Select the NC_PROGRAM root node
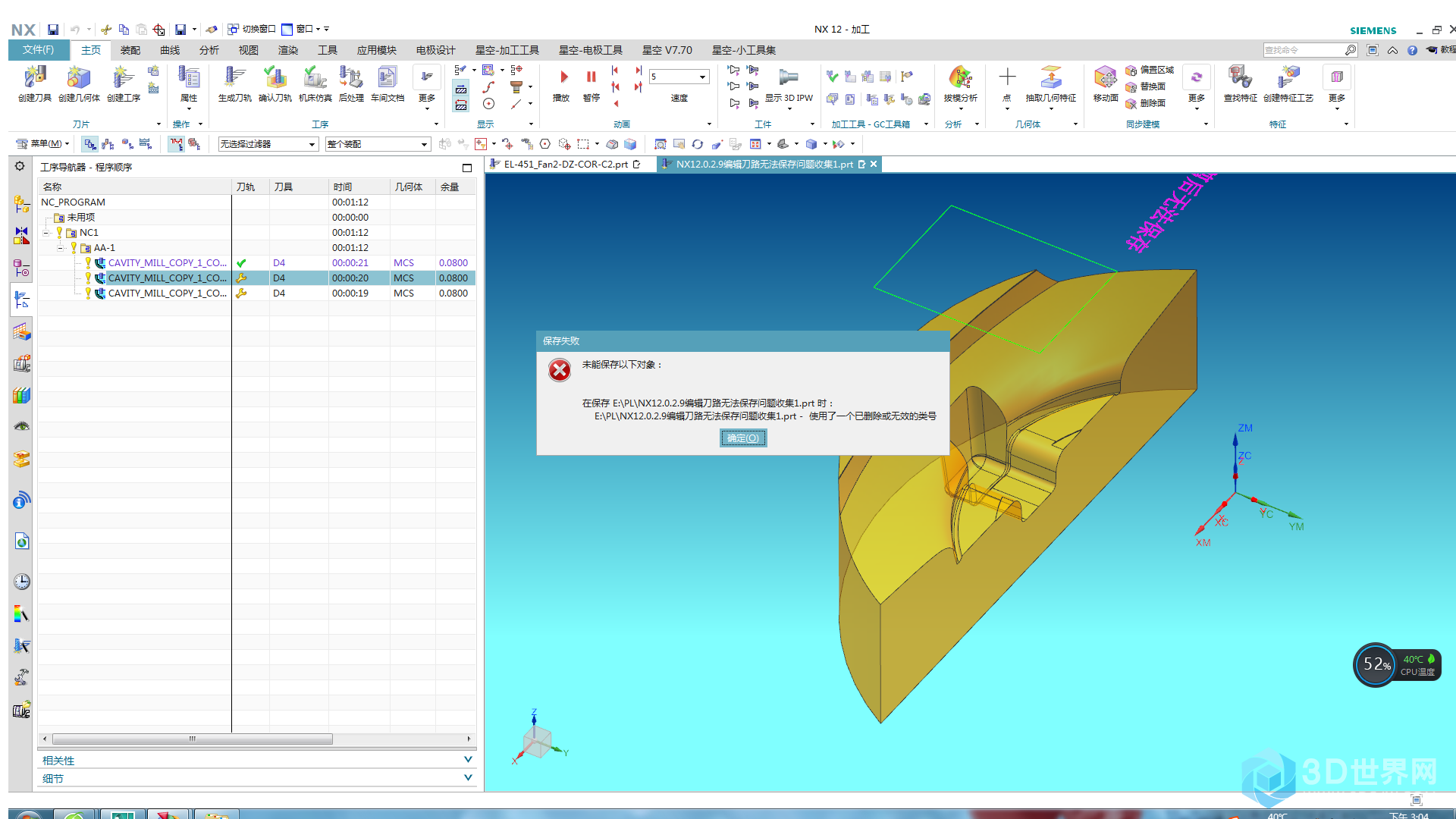 tap(73, 202)
